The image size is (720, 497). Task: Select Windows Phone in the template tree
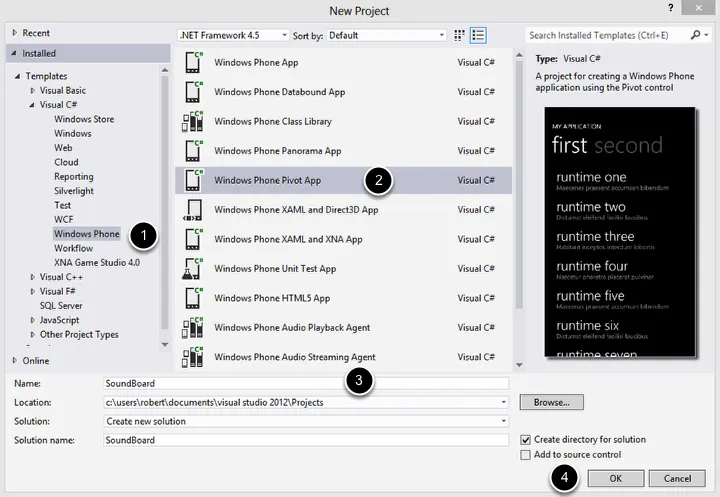click(x=86, y=234)
